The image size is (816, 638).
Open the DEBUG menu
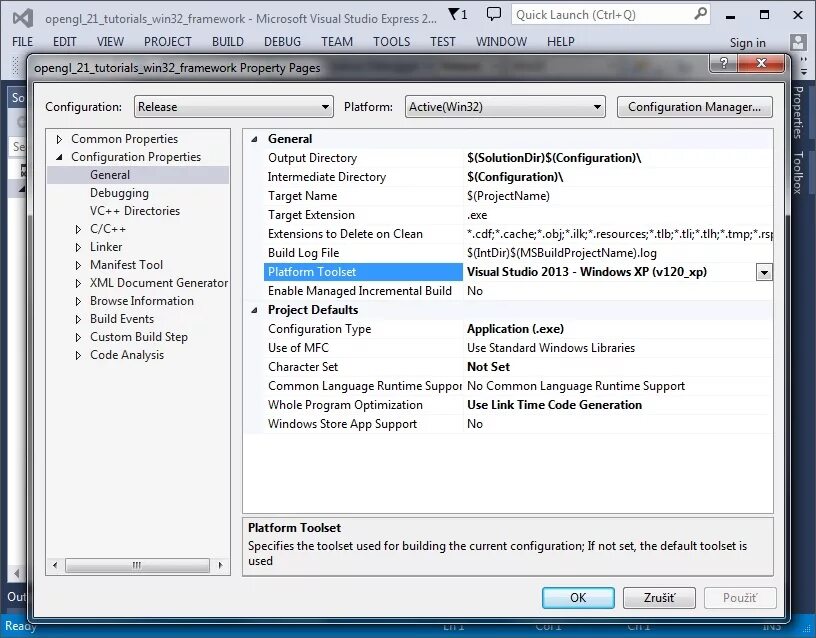282,42
